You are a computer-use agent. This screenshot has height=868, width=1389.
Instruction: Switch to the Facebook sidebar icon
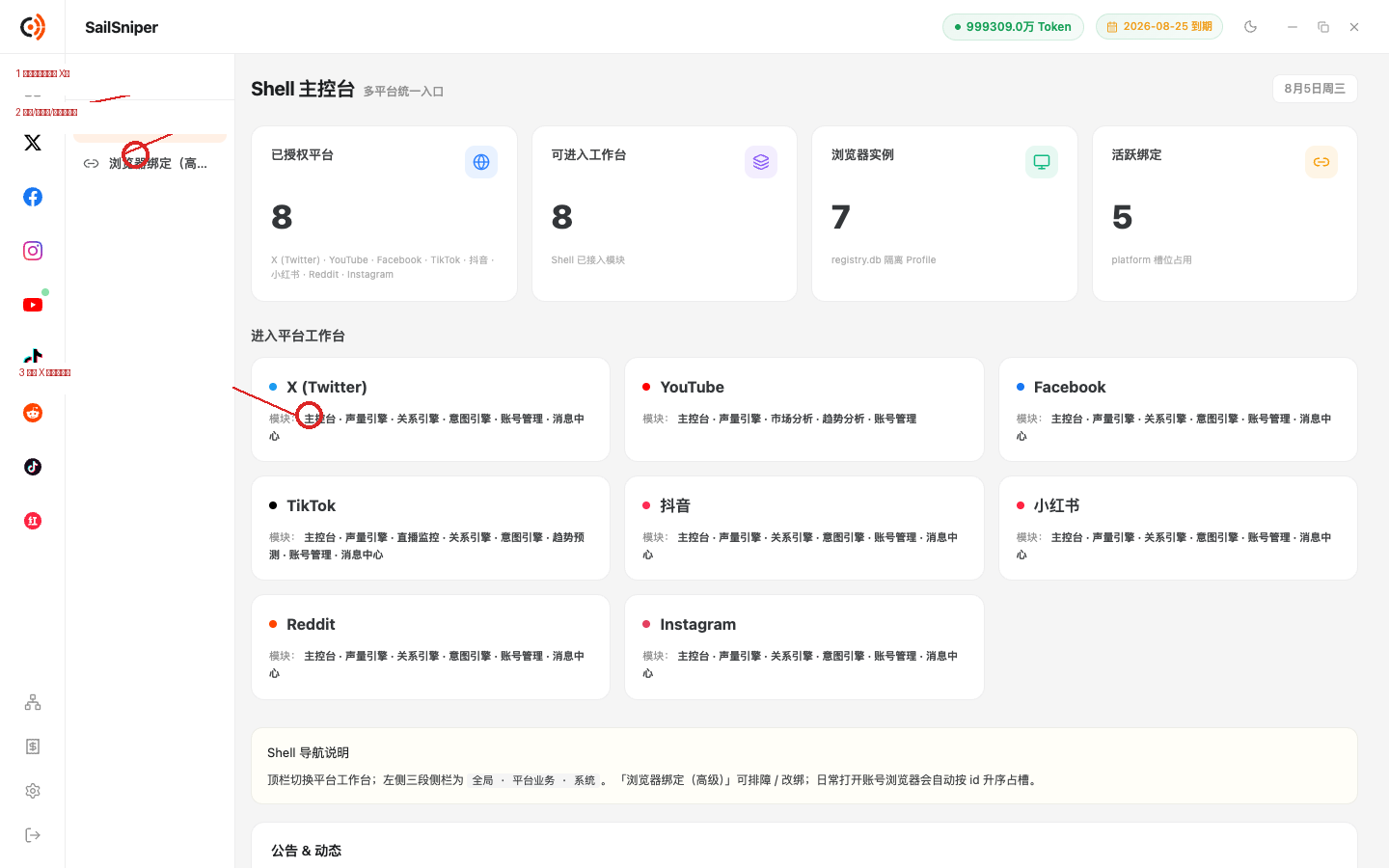pos(33,197)
